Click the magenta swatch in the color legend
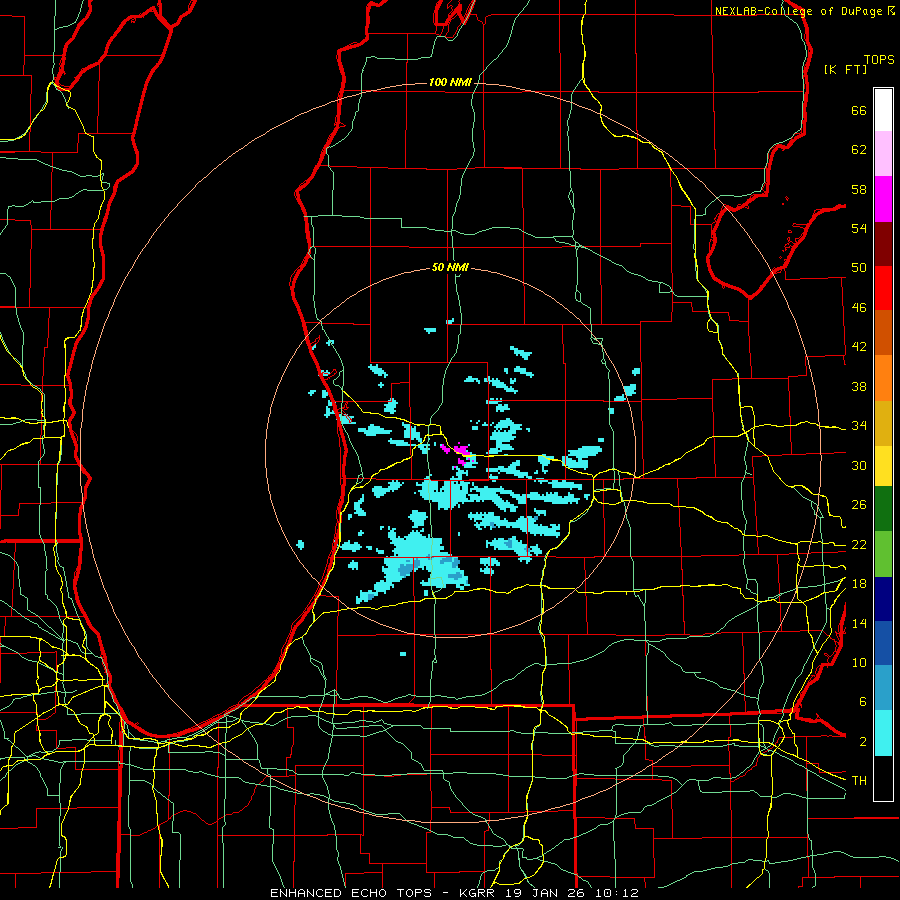 click(883, 199)
